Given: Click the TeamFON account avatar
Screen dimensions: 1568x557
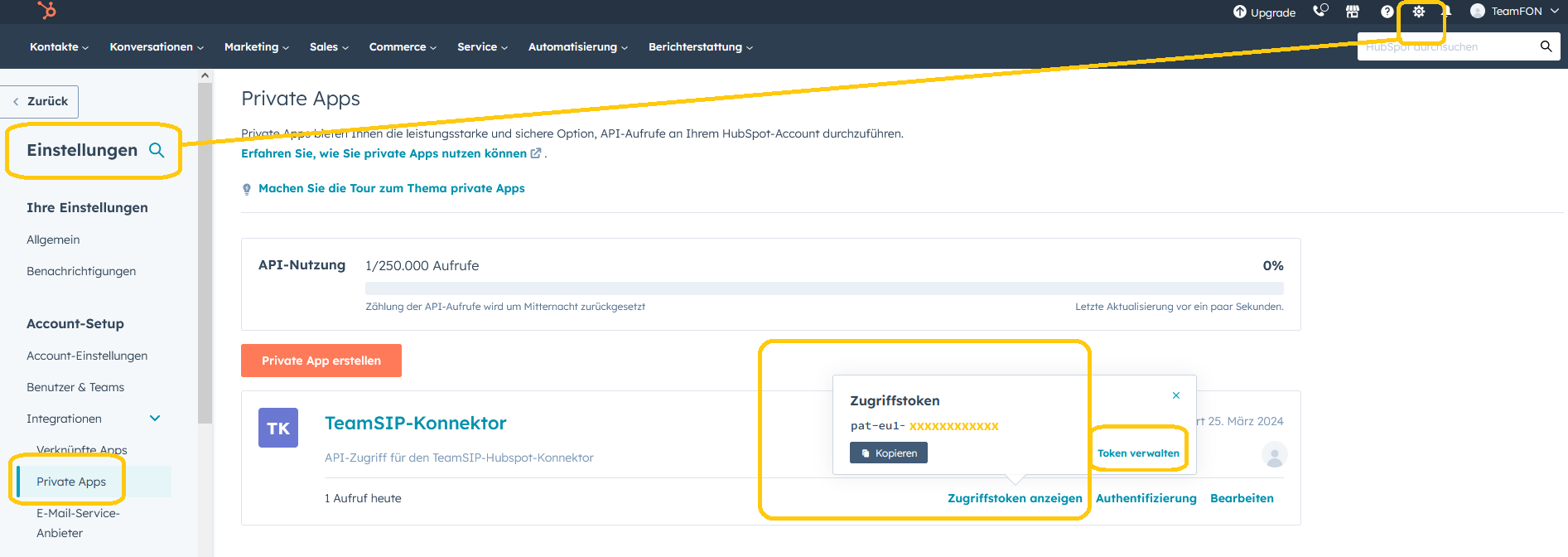Looking at the screenshot, I should (1478, 11).
